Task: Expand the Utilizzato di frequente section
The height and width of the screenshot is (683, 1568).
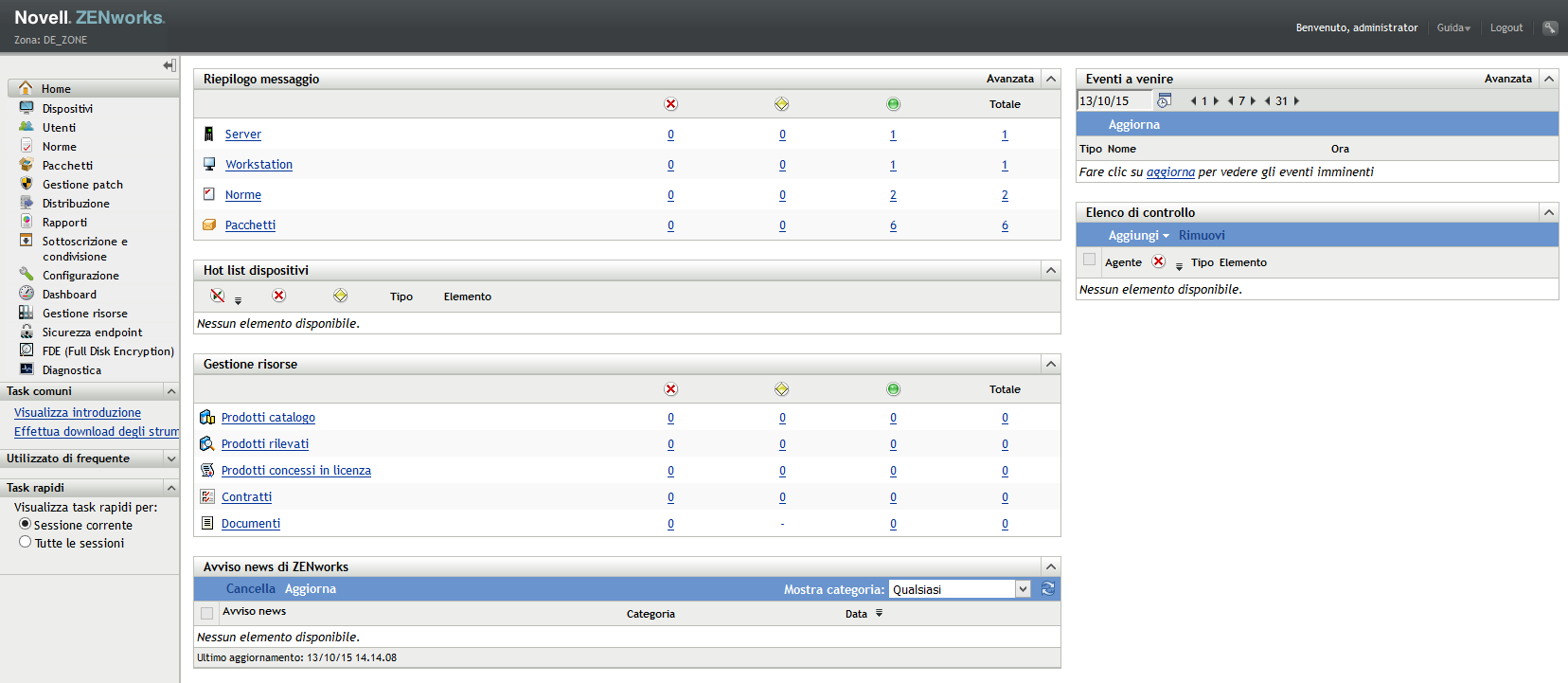Action: (171, 458)
